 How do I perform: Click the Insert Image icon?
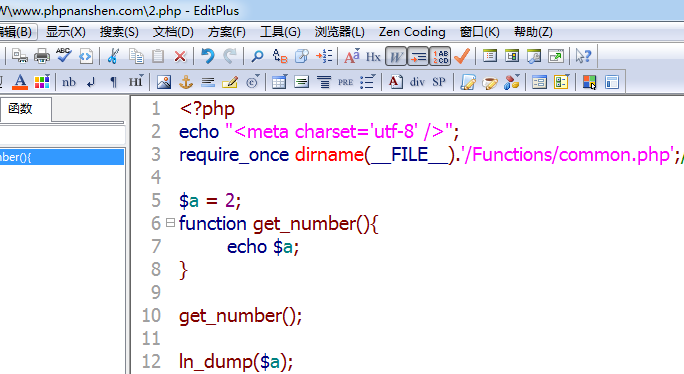point(164,82)
